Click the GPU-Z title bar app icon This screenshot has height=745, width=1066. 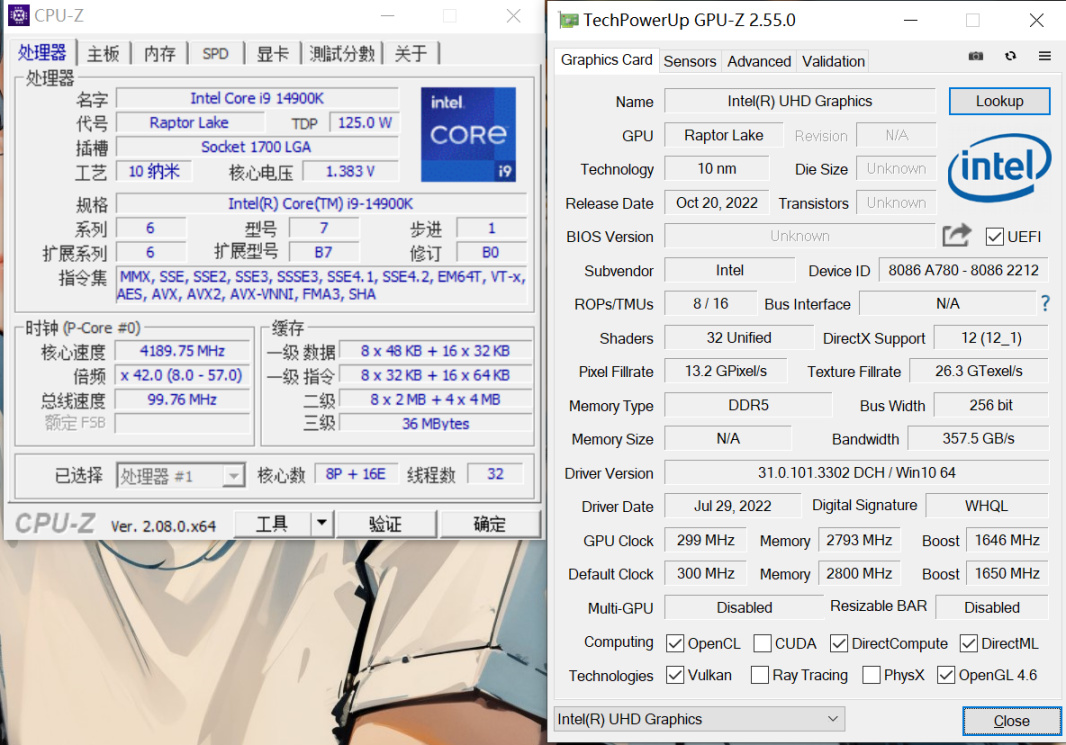point(568,20)
